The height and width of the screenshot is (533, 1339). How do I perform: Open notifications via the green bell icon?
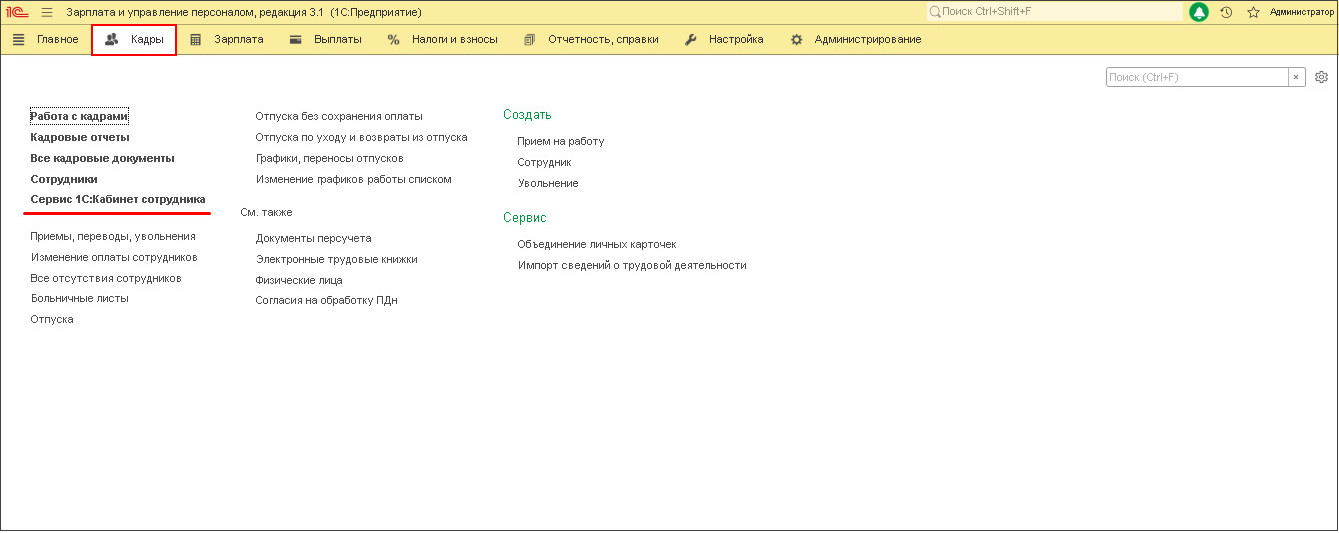(x=1199, y=12)
